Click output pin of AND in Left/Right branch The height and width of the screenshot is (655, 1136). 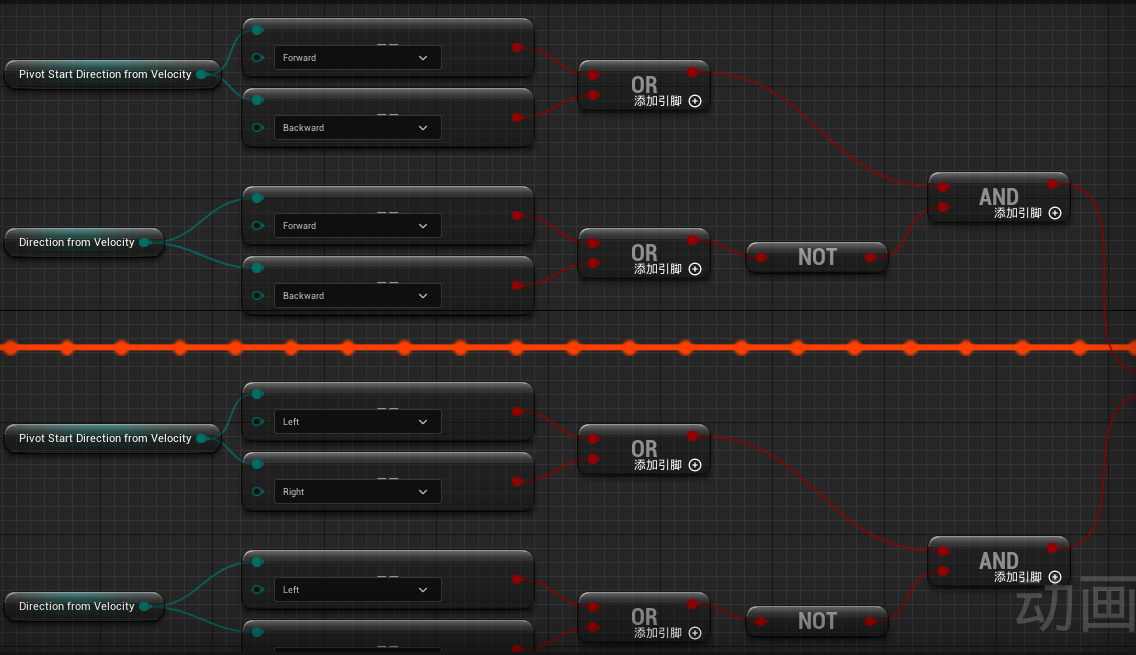(x=1053, y=548)
